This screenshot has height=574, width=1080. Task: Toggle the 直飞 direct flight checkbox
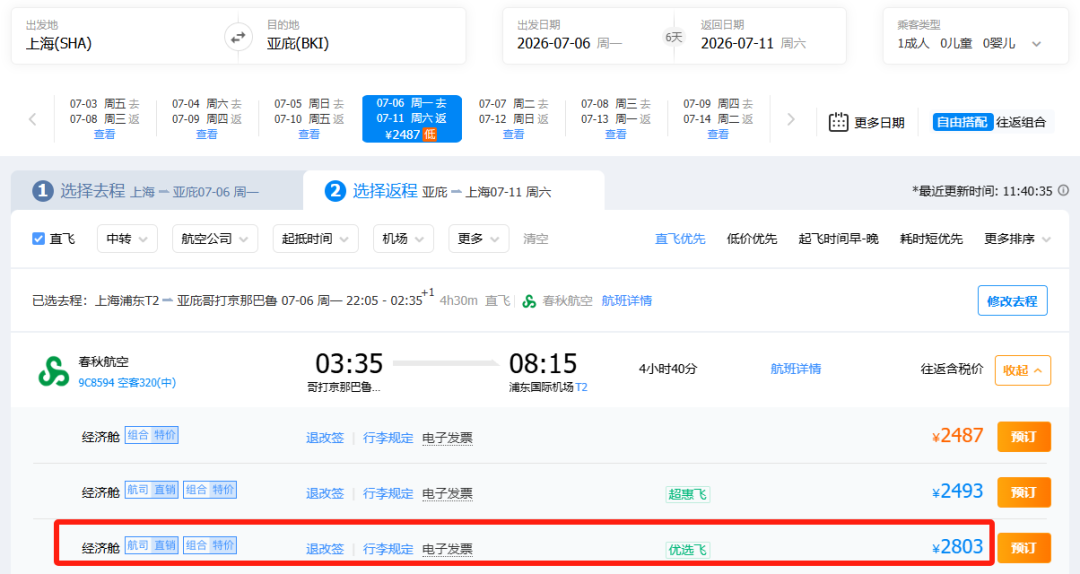pos(39,238)
